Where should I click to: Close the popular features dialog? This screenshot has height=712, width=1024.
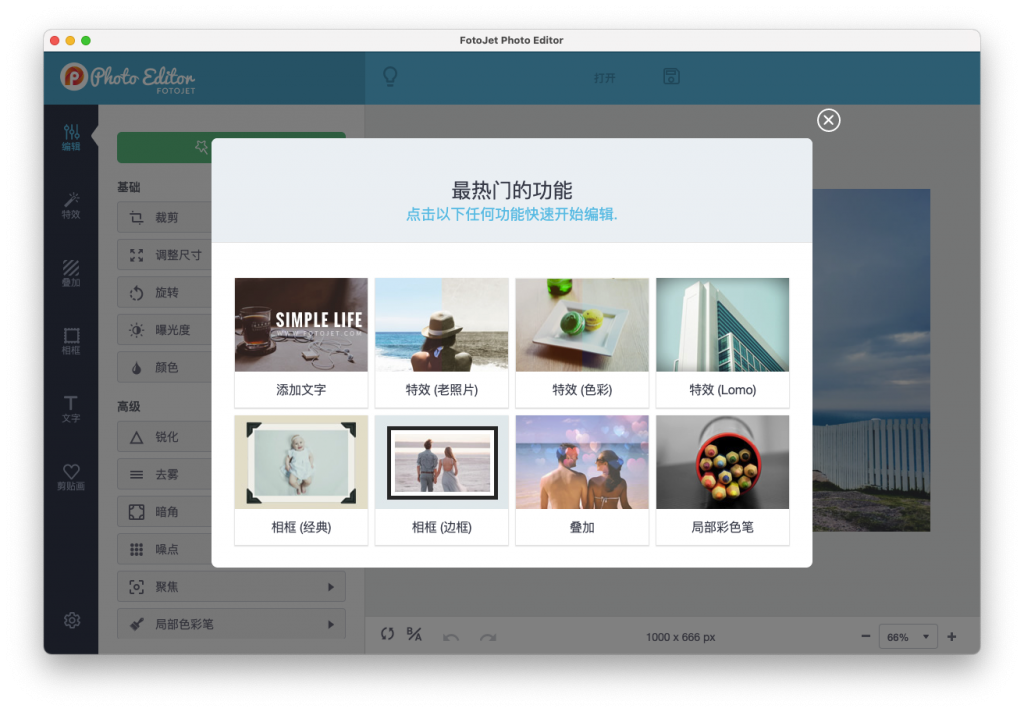tap(828, 120)
